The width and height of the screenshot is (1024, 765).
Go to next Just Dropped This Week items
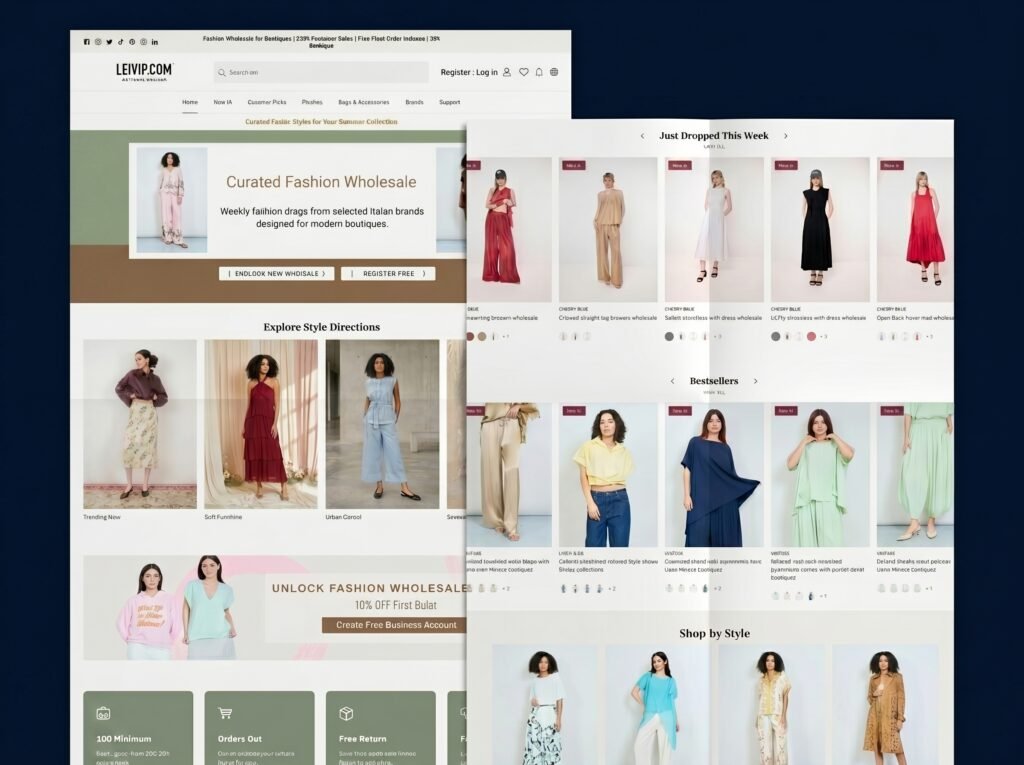pyautogui.click(x=786, y=136)
